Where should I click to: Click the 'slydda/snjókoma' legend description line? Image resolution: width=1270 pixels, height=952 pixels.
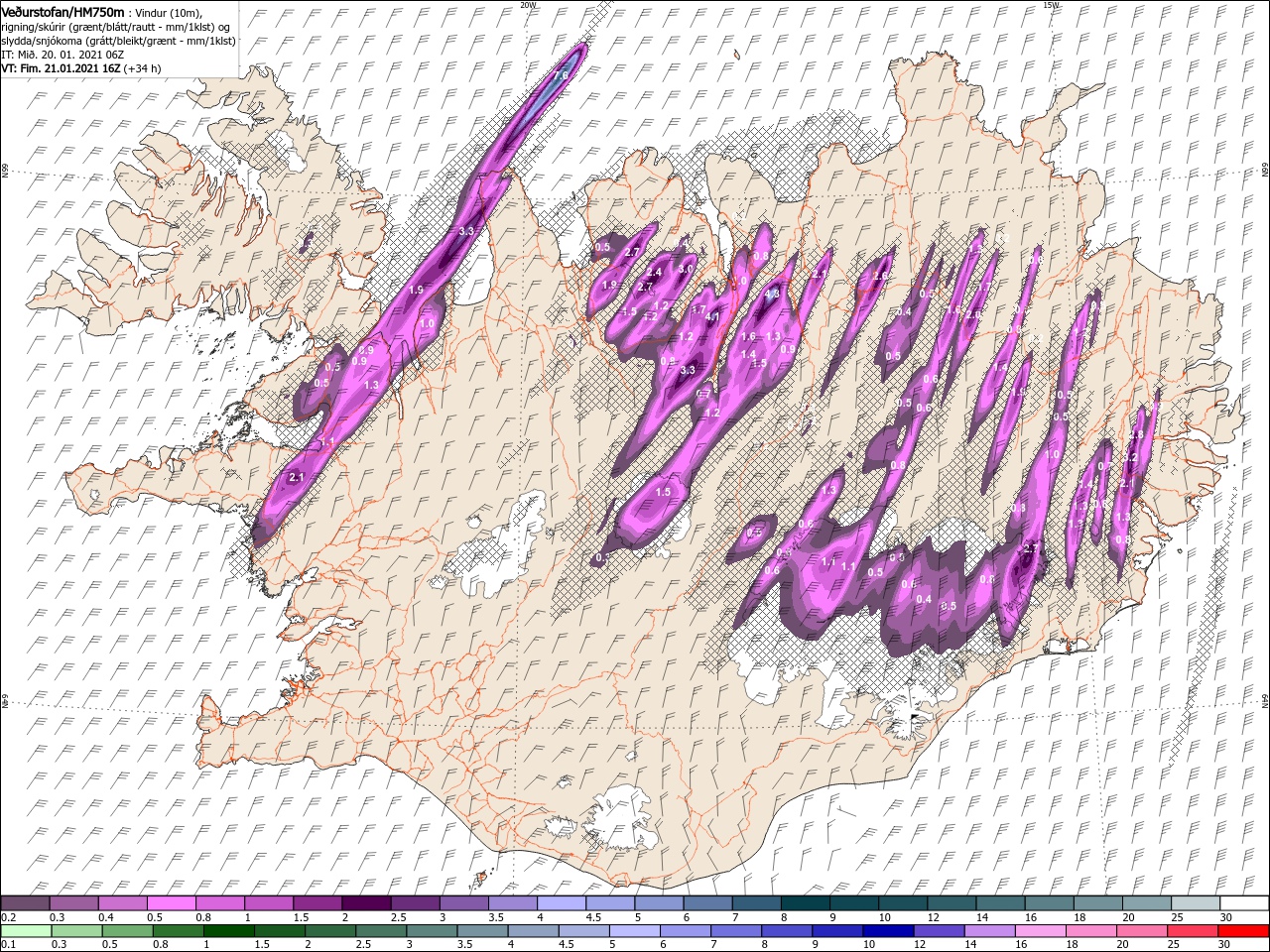click(118, 41)
